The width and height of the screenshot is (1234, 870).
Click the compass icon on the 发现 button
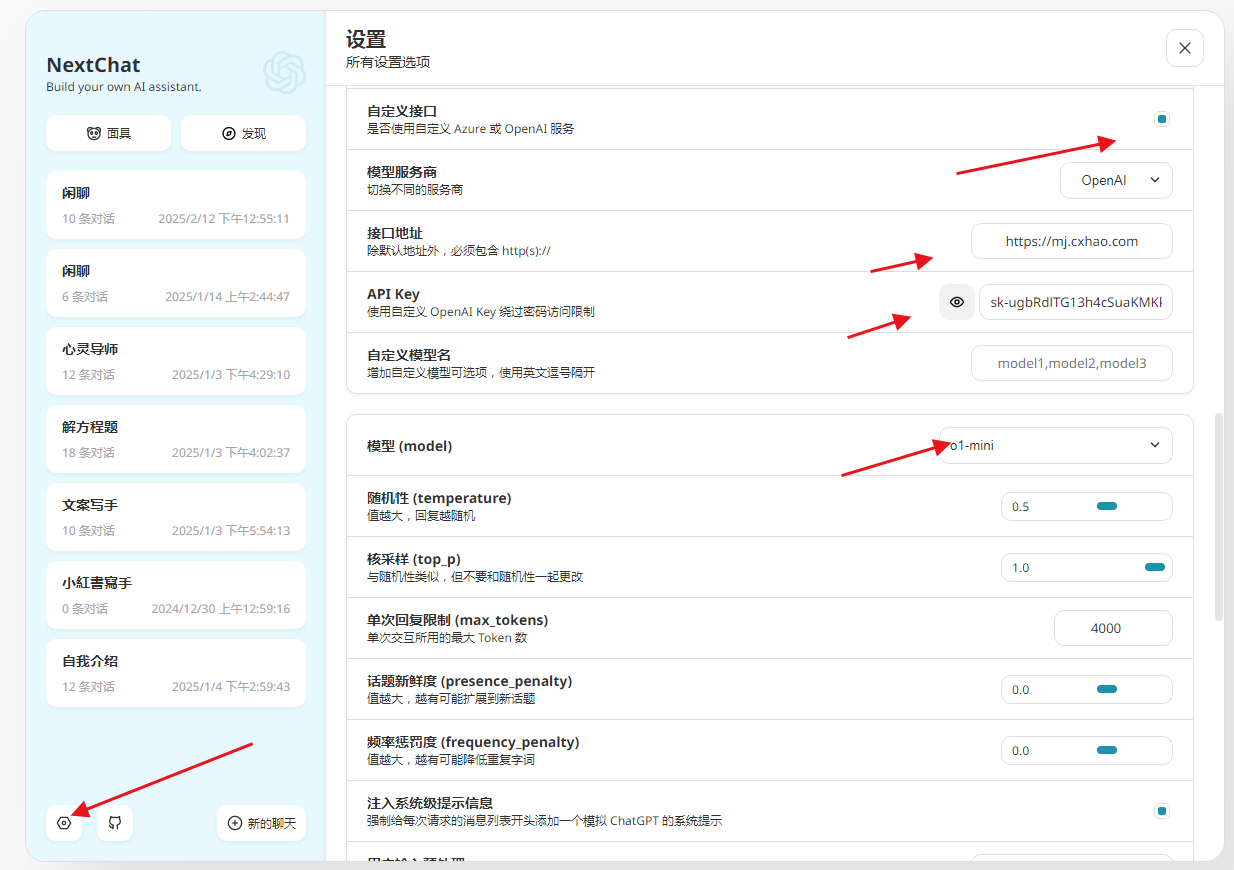[227, 133]
